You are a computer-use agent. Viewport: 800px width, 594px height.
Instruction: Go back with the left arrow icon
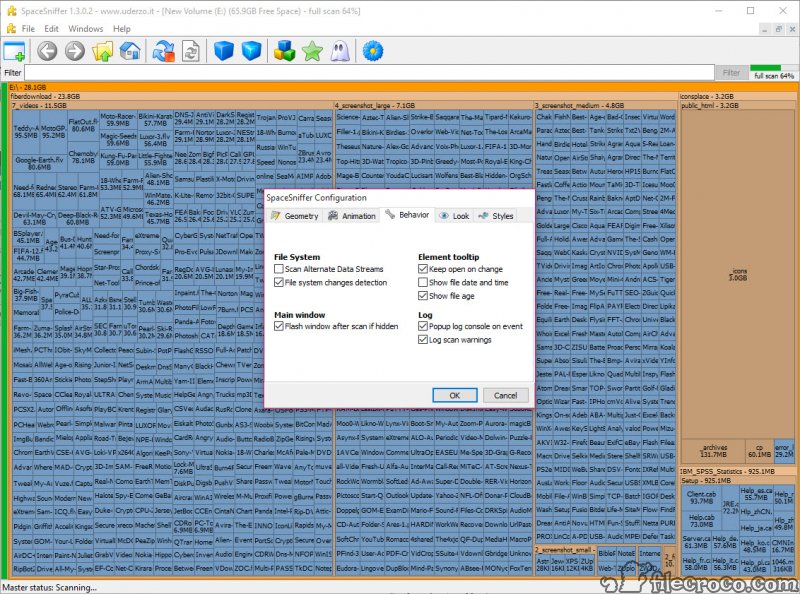47,51
